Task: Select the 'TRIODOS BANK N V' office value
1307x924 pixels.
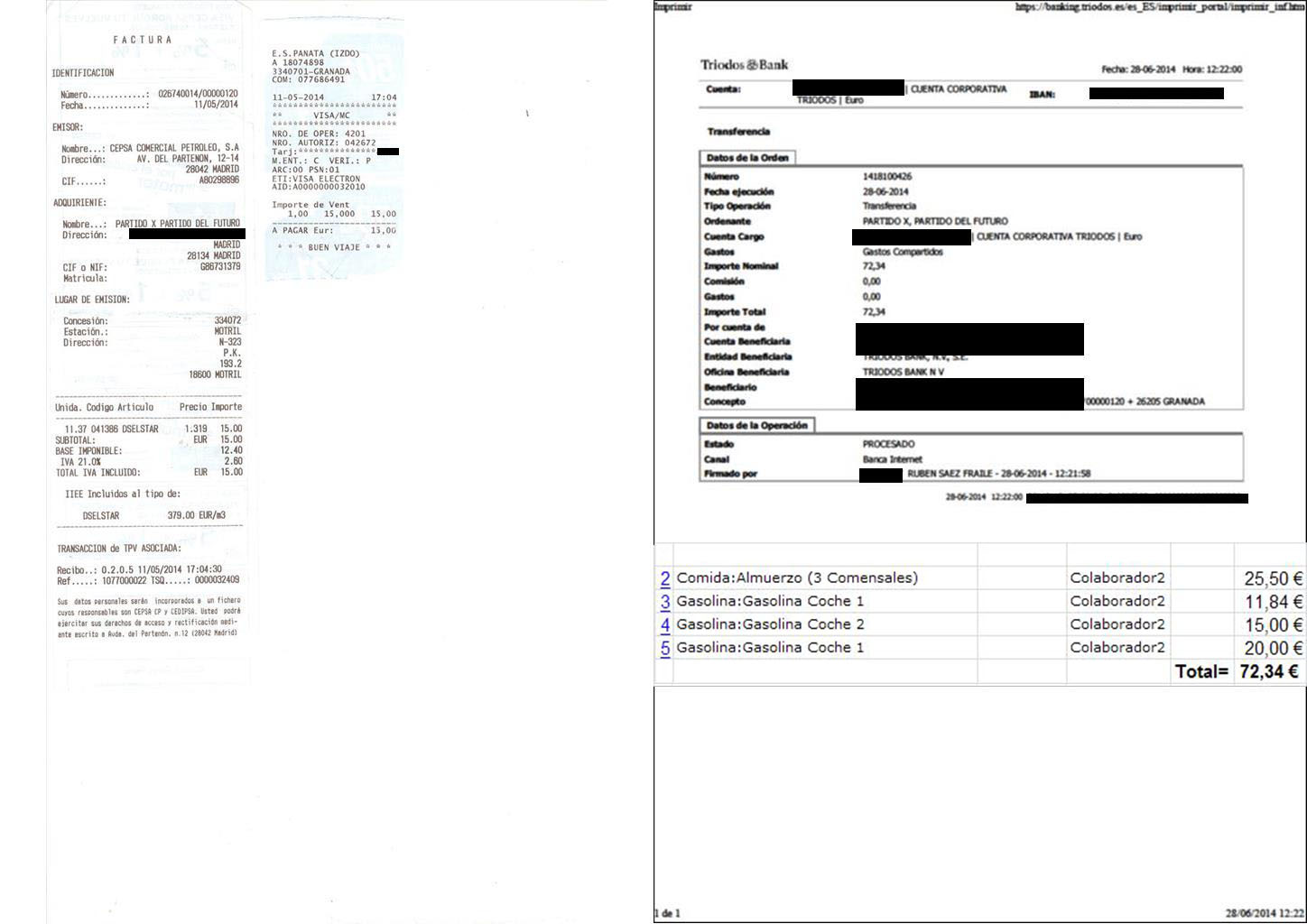Action: click(x=904, y=372)
